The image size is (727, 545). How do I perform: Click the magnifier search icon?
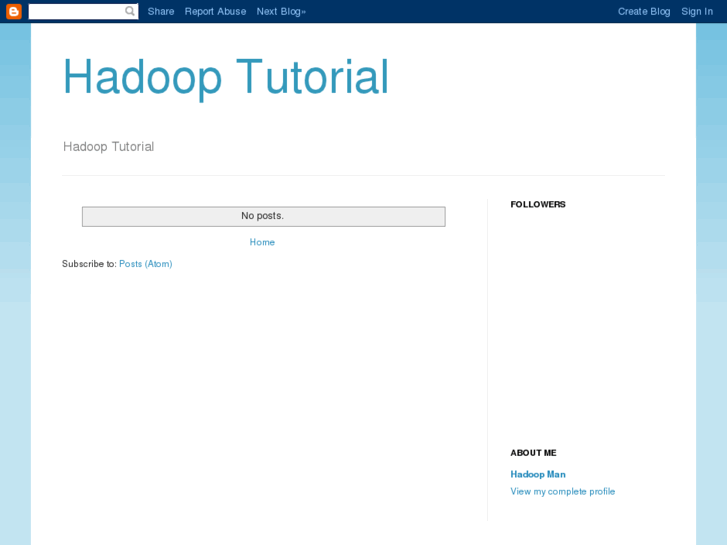tap(130, 11)
